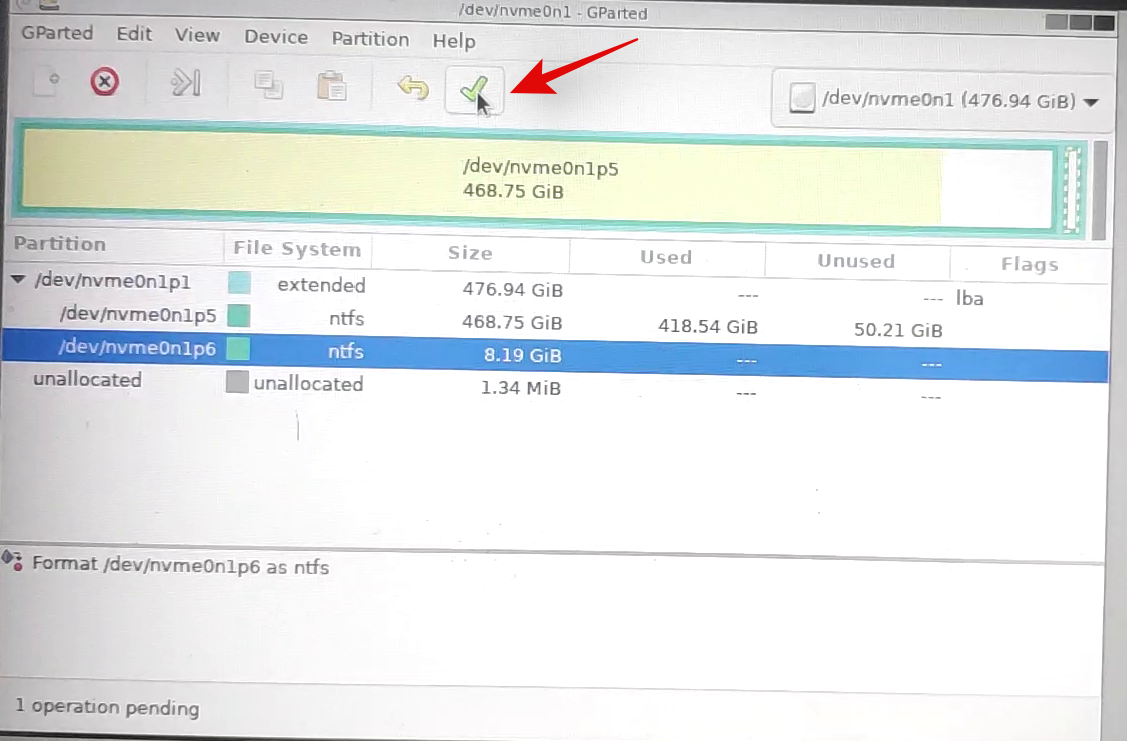Click the red Delete partition icon
The image size is (1127, 741).
(105, 82)
